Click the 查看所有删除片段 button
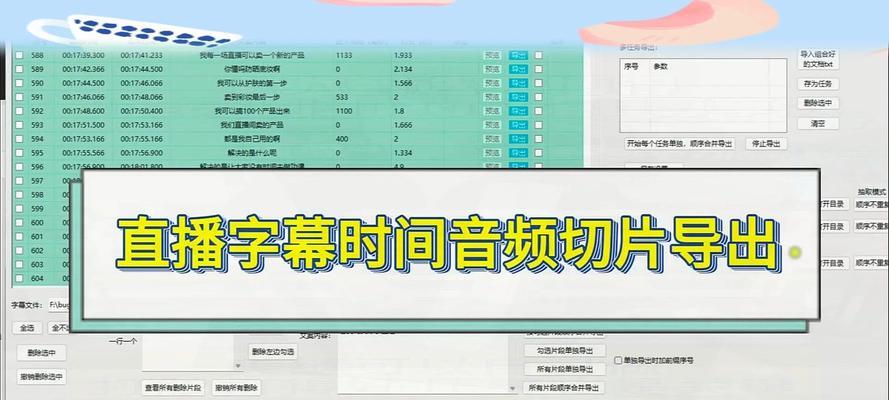889x400 pixels. [x=172, y=388]
